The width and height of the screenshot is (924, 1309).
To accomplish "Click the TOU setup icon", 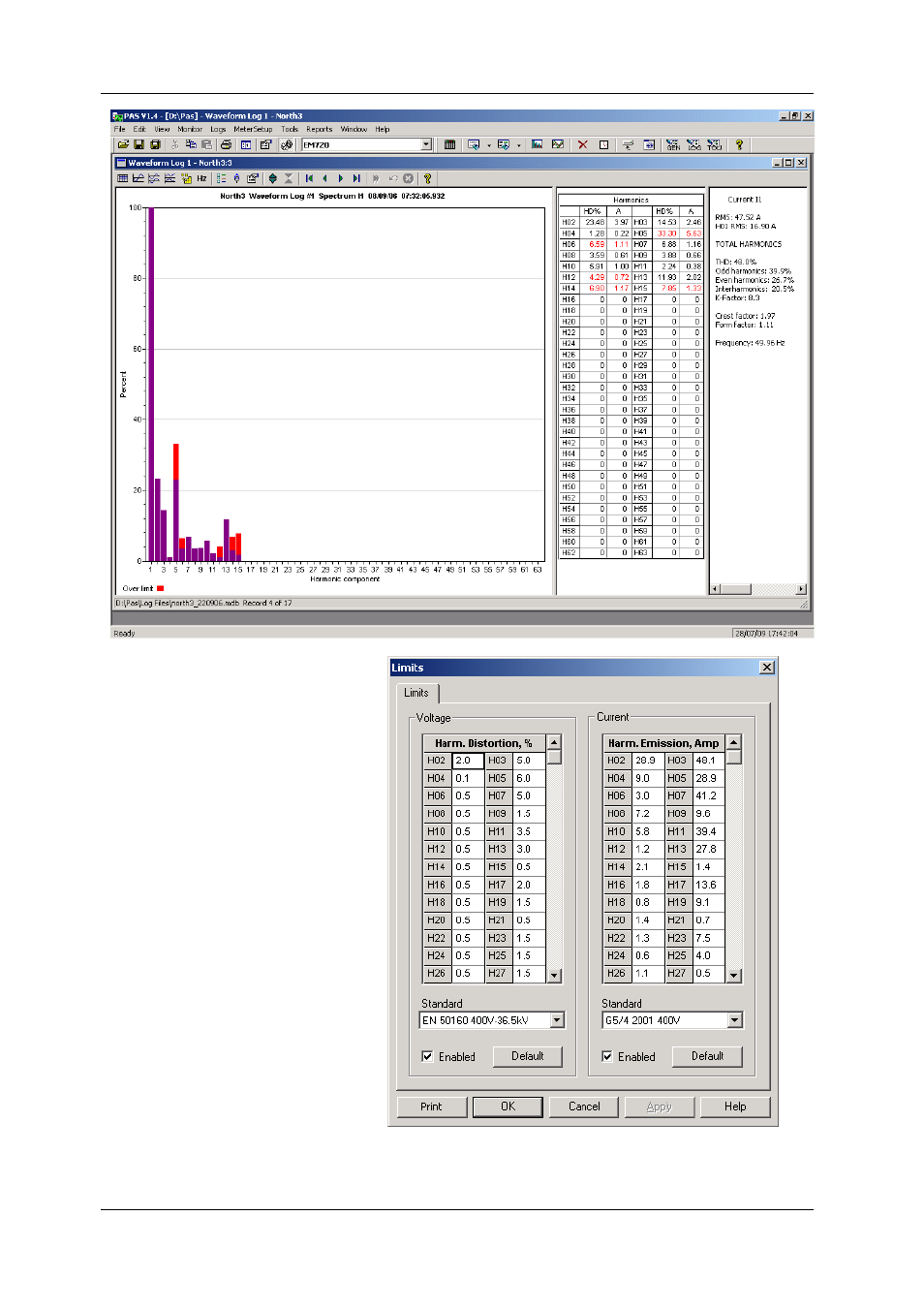I will click(x=715, y=144).
